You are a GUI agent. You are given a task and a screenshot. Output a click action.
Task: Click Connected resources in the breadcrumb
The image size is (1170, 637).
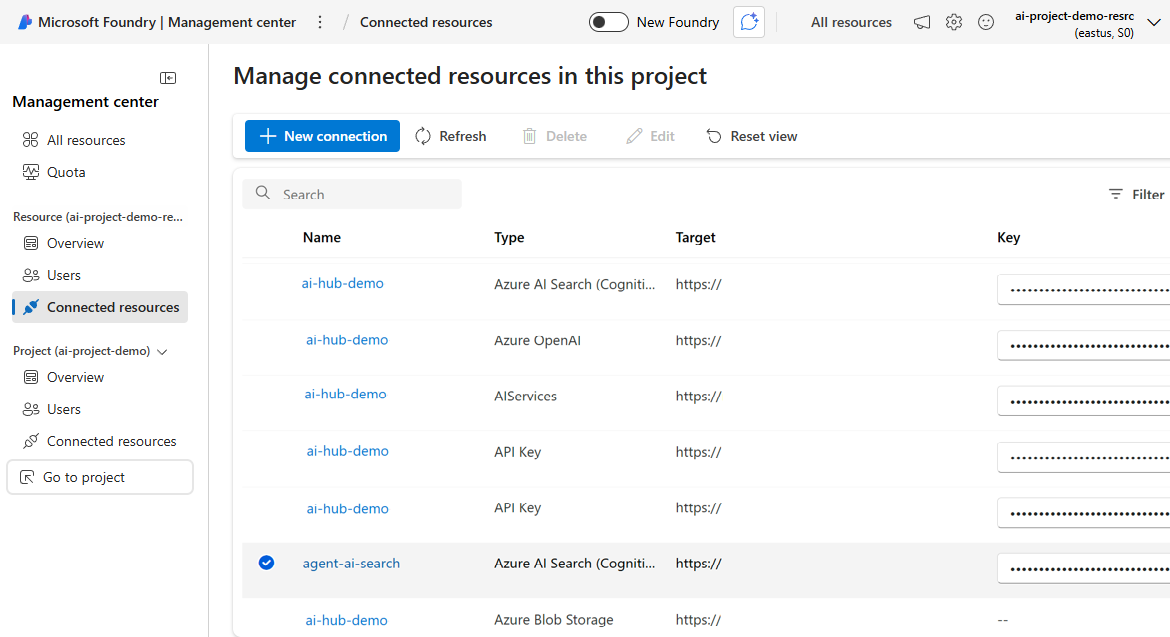(426, 22)
